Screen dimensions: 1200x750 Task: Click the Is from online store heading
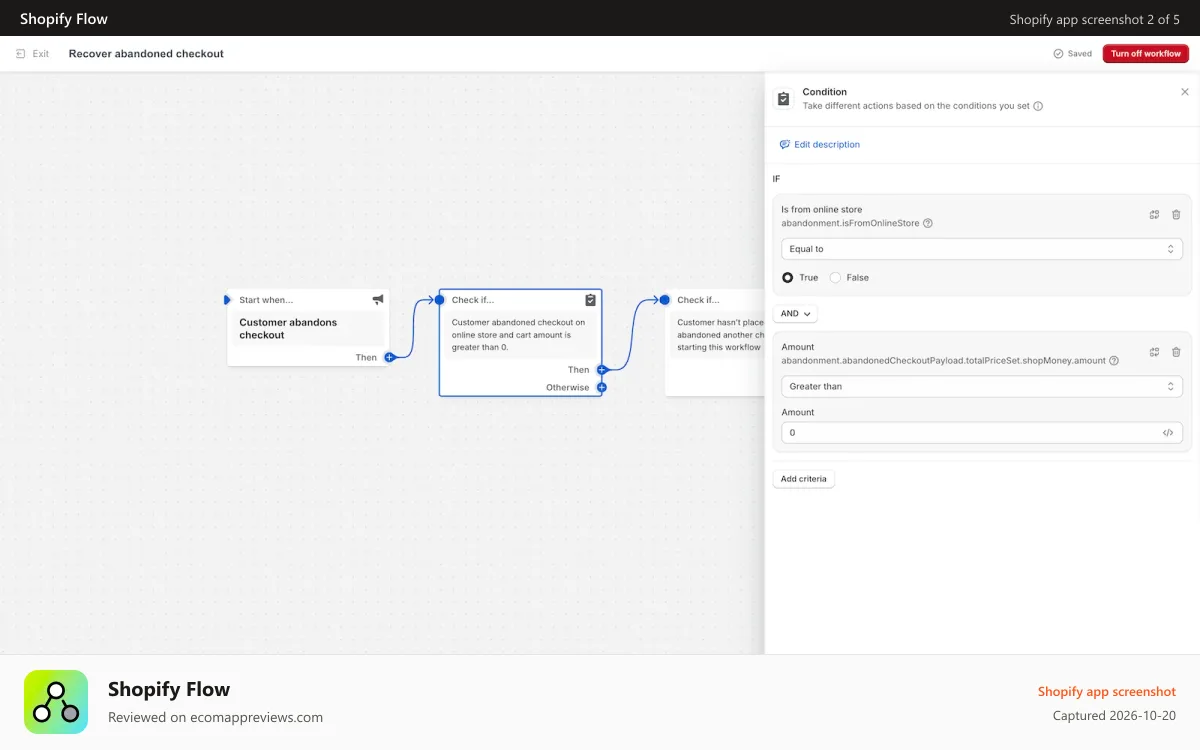coord(822,210)
